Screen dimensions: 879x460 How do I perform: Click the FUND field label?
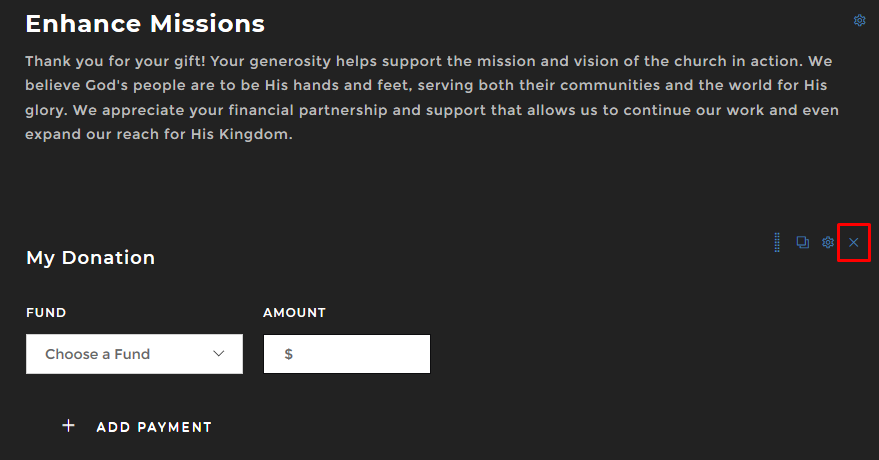point(46,313)
